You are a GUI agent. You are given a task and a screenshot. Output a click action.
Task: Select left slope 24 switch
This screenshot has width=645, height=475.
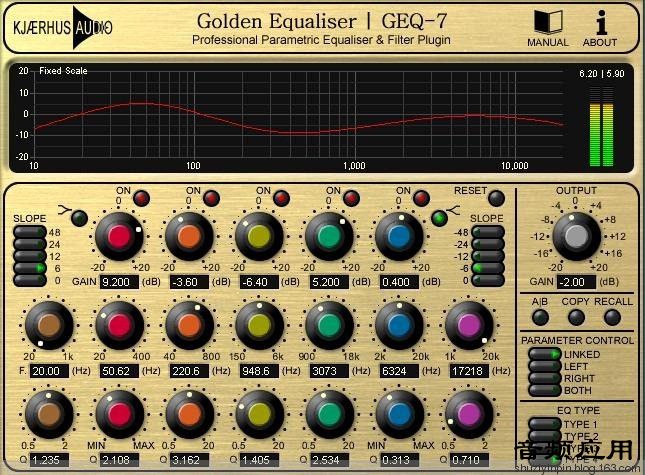tap(30, 244)
